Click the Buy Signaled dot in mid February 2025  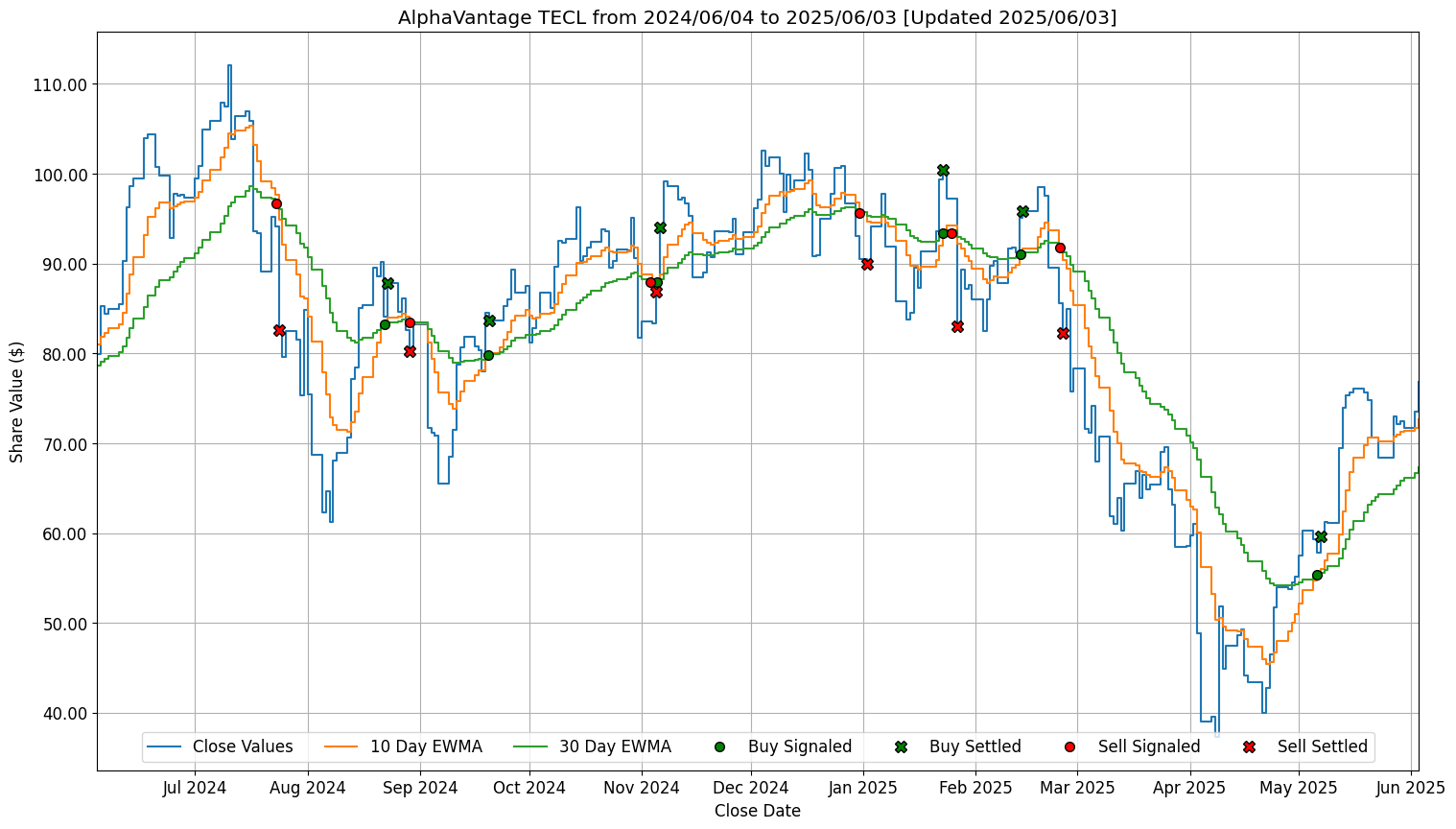point(1021,254)
